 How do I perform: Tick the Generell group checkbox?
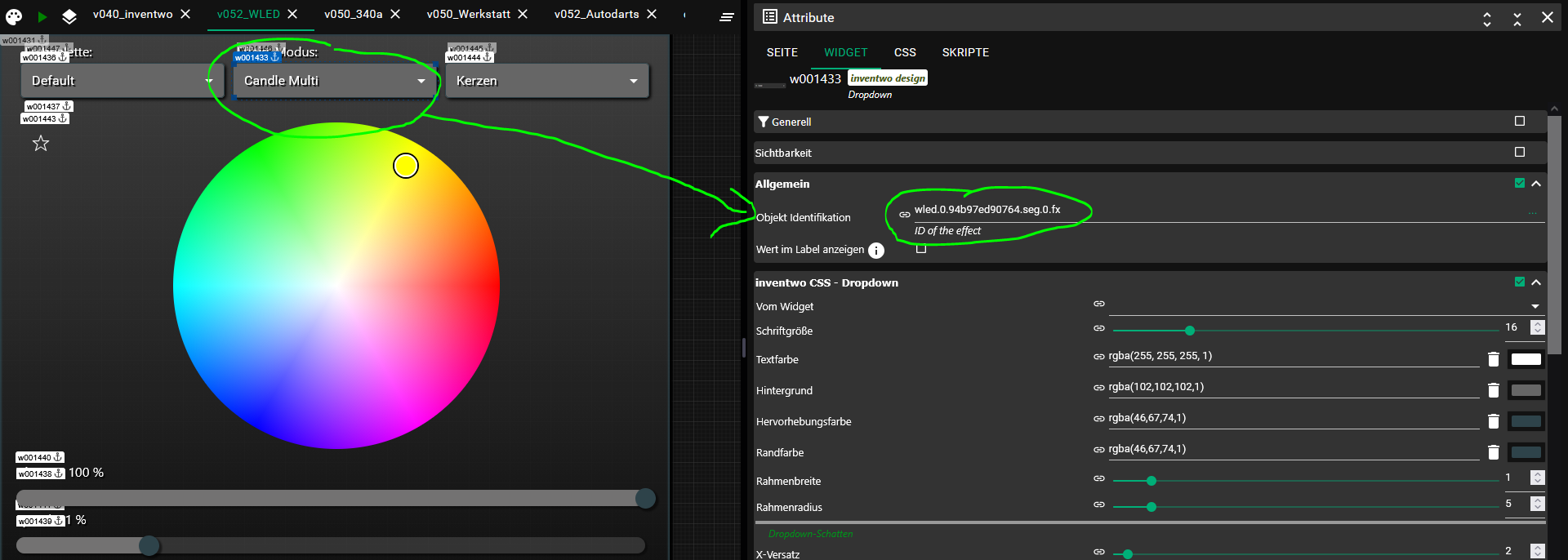(x=1520, y=121)
